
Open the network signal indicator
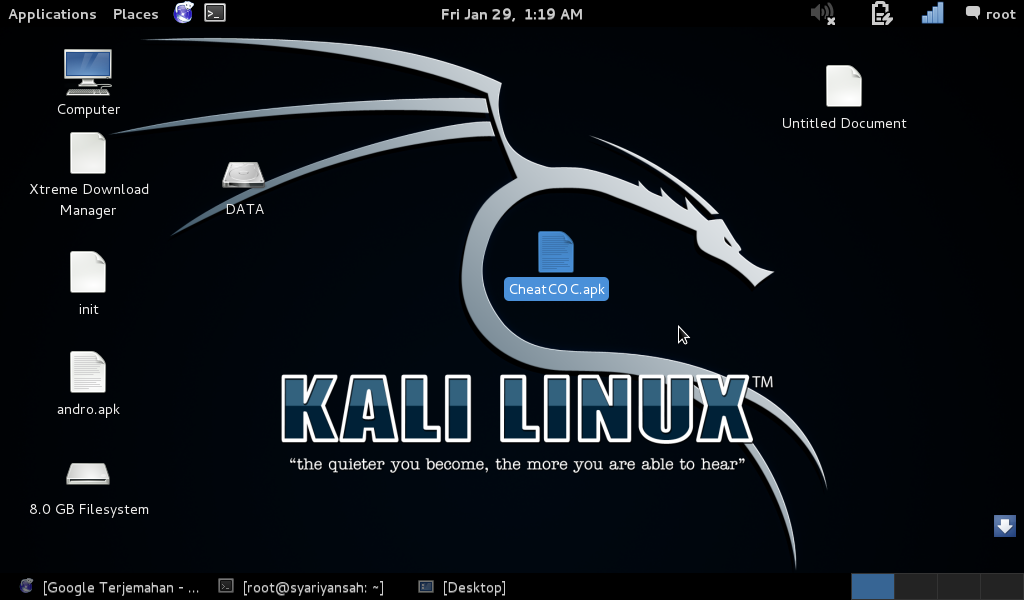[932, 13]
